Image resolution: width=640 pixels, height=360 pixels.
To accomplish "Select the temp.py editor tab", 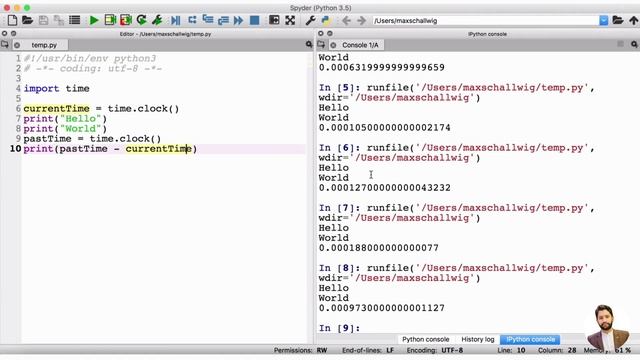I will click(44, 45).
